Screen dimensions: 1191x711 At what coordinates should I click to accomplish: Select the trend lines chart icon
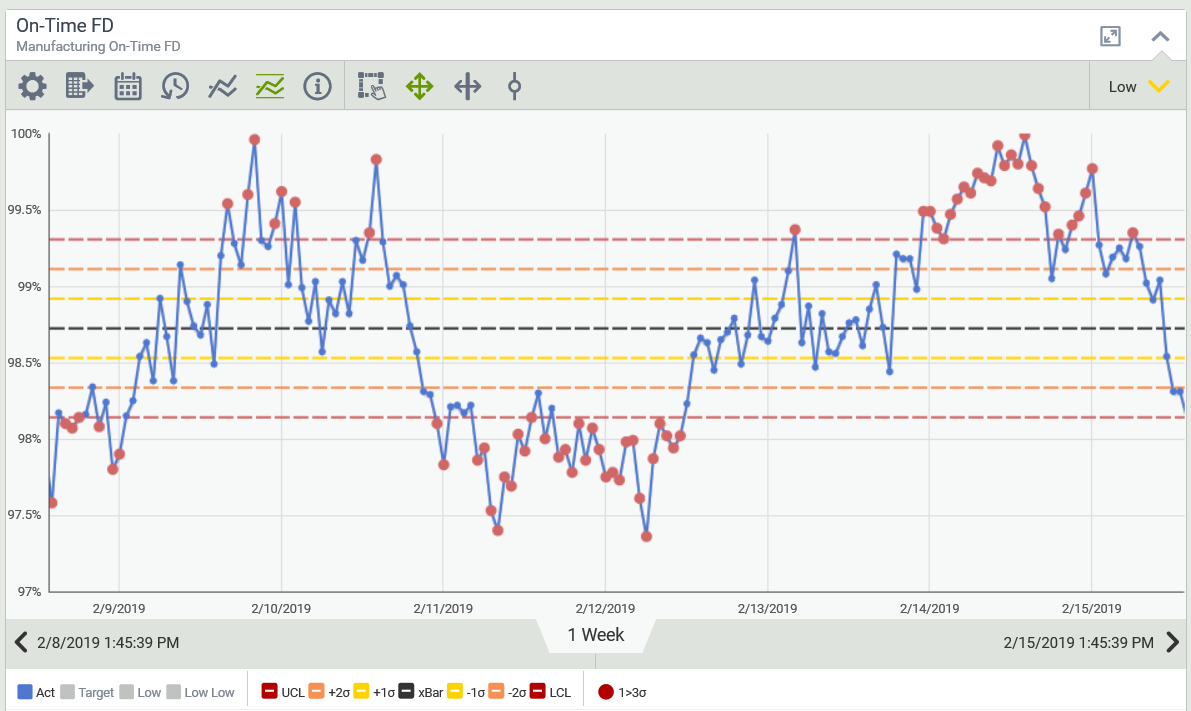(222, 86)
